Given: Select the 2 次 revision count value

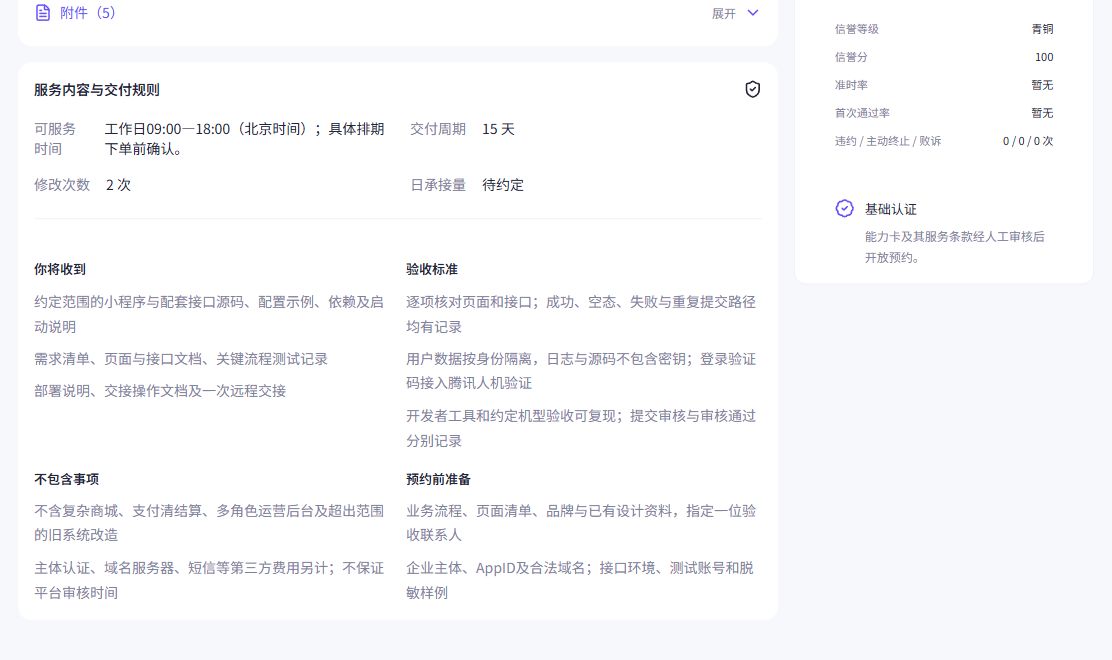Looking at the screenshot, I should pos(118,185).
